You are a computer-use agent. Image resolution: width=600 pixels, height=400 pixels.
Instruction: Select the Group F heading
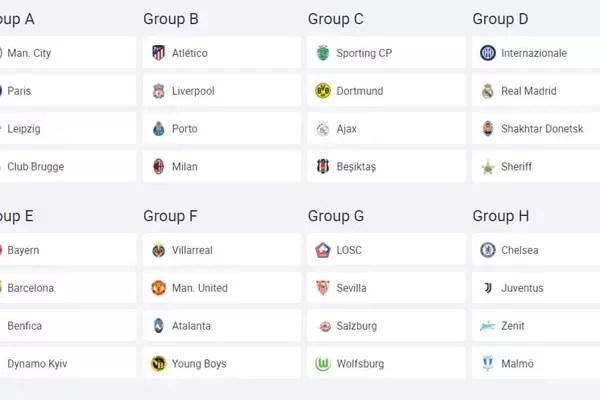(x=171, y=216)
